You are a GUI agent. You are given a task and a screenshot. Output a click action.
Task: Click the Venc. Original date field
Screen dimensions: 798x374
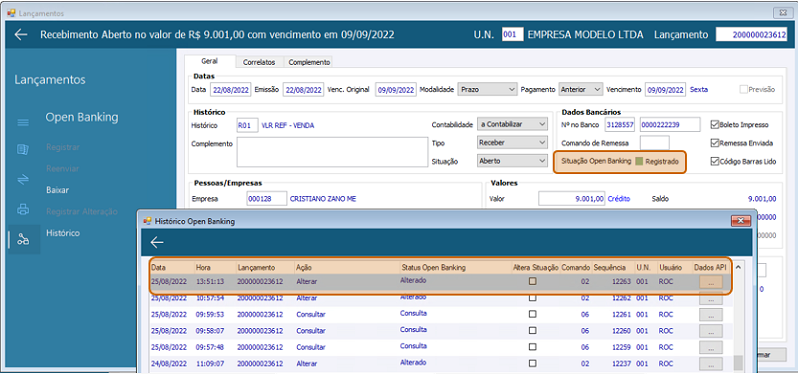point(396,89)
